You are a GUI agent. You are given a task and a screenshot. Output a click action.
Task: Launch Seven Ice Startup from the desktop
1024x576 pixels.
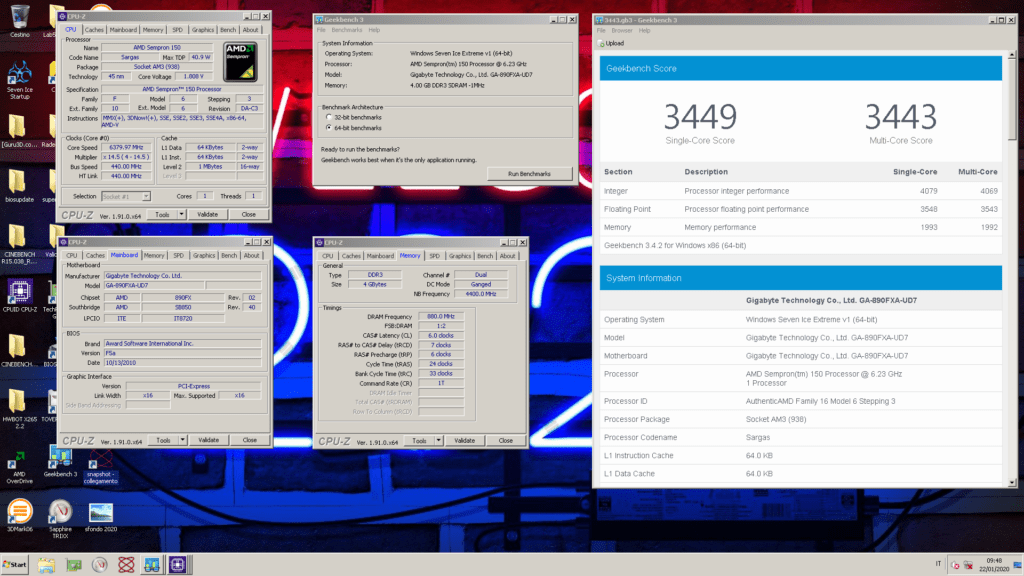tap(20, 80)
